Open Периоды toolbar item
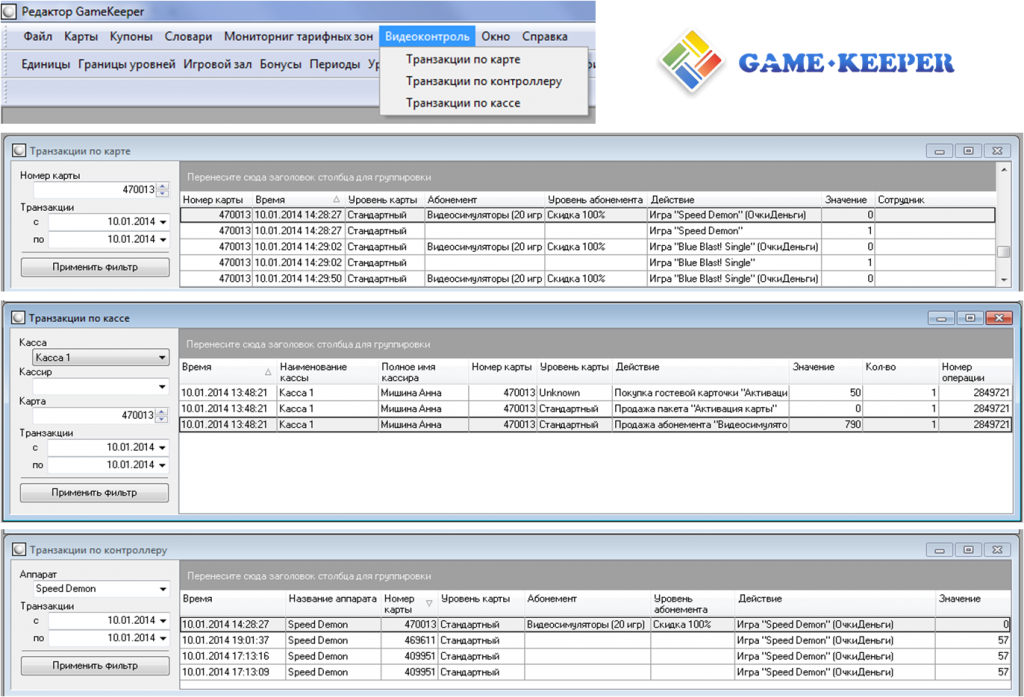The height and width of the screenshot is (697, 1024). 335,64
